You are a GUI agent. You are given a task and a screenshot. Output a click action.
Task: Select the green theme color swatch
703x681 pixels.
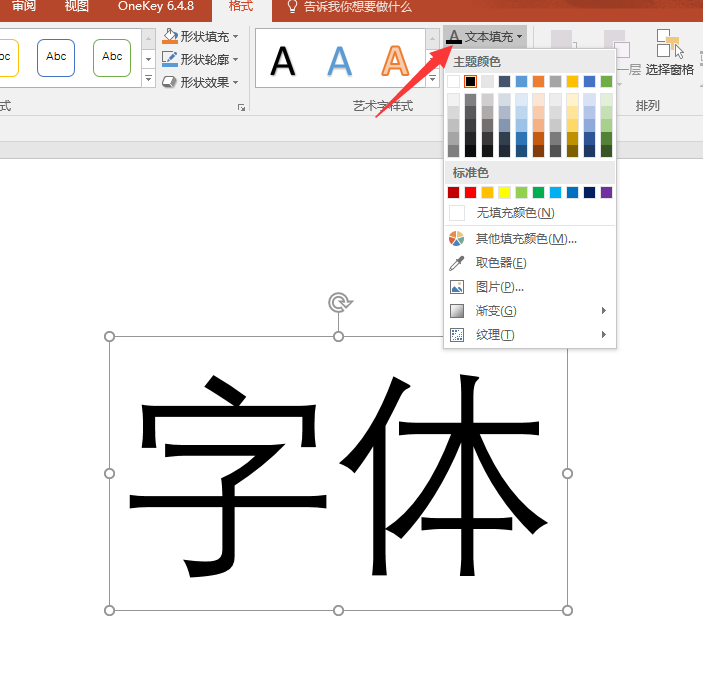[x=607, y=81]
